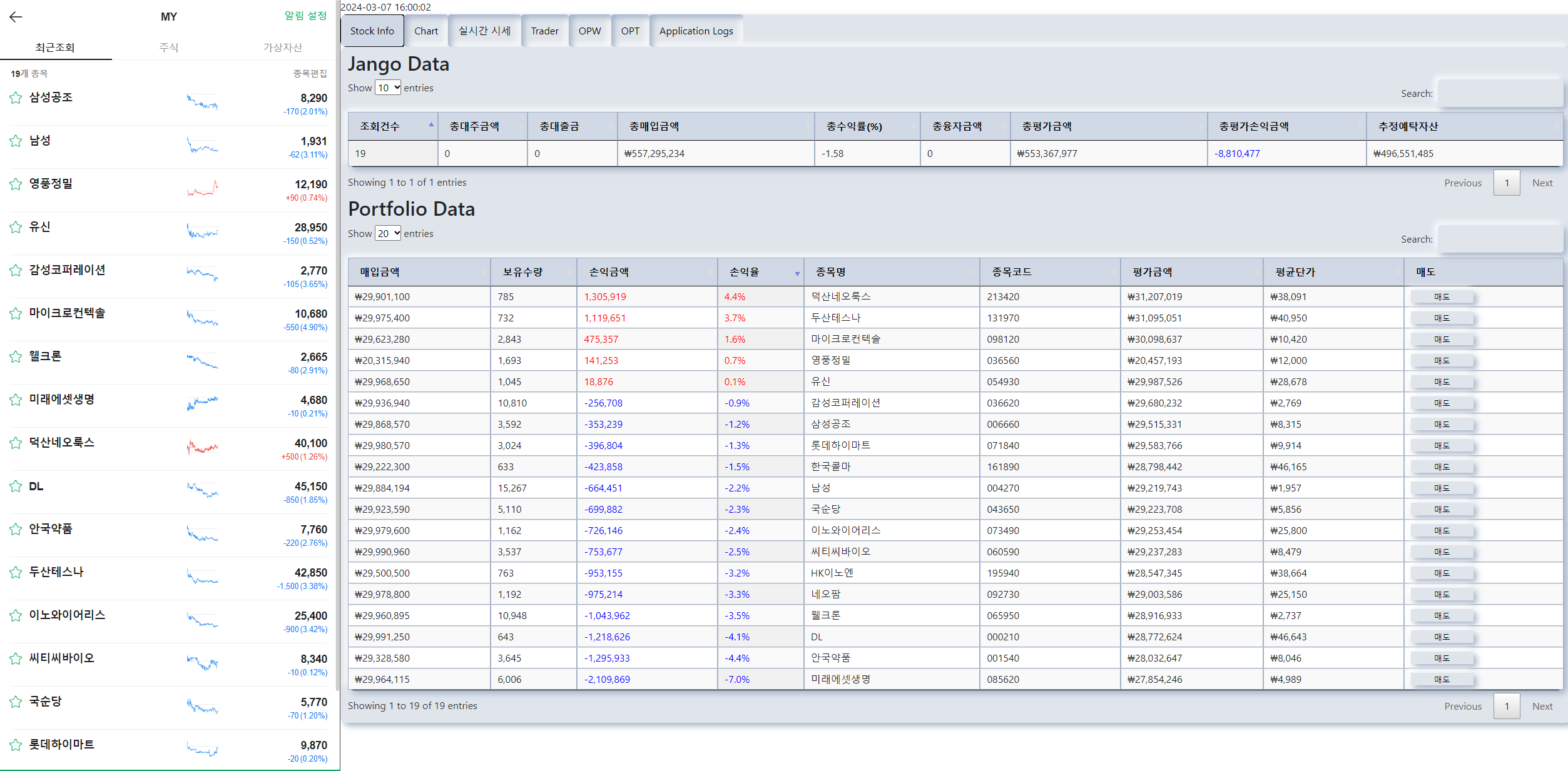Viewport: 1568px width, 771px height.
Task: Switch to the Chart tab
Action: pos(425,31)
